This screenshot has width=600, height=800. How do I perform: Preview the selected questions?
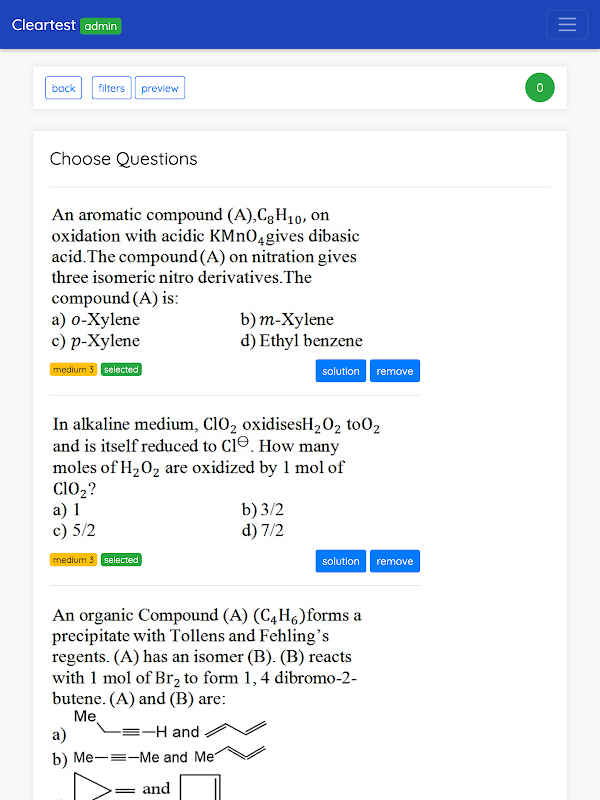click(160, 88)
